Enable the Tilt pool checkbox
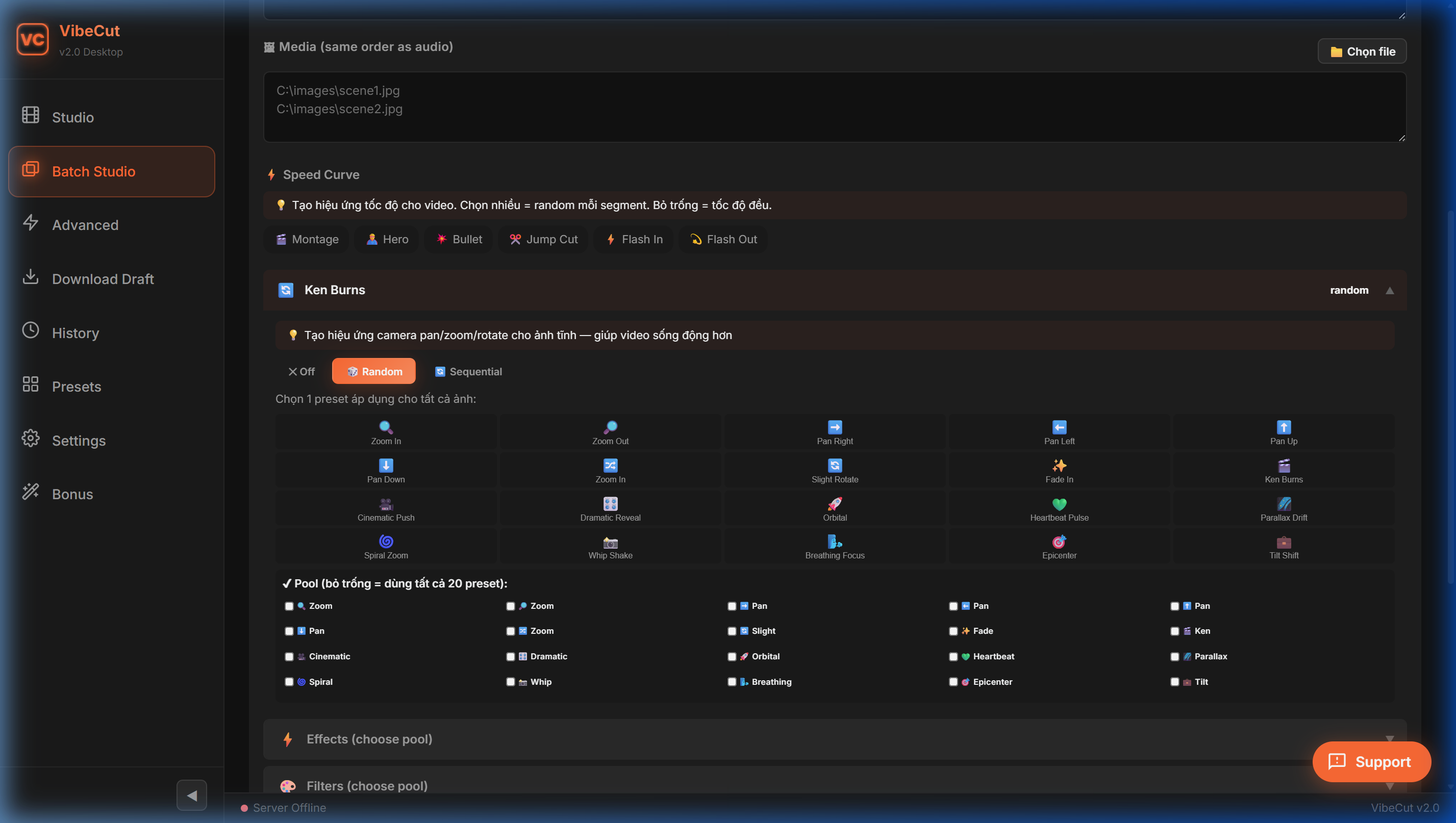 point(1174,682)
